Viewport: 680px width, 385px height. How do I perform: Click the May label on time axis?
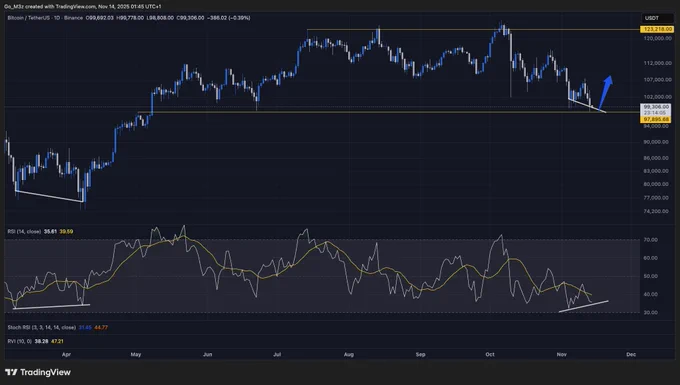(x=136, y=355)
